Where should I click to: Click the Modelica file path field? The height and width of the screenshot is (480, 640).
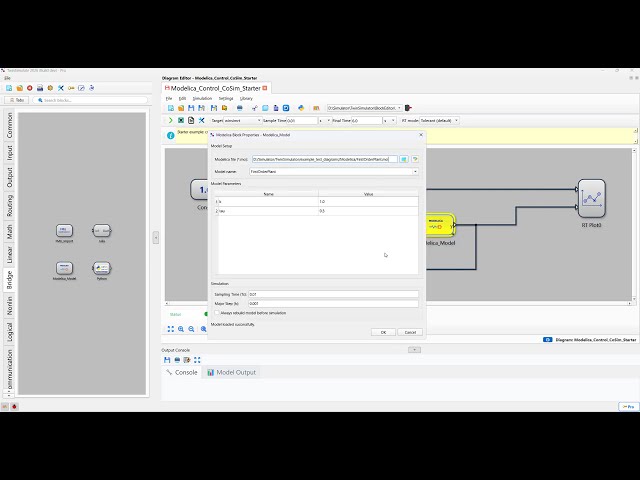[324, 159]
